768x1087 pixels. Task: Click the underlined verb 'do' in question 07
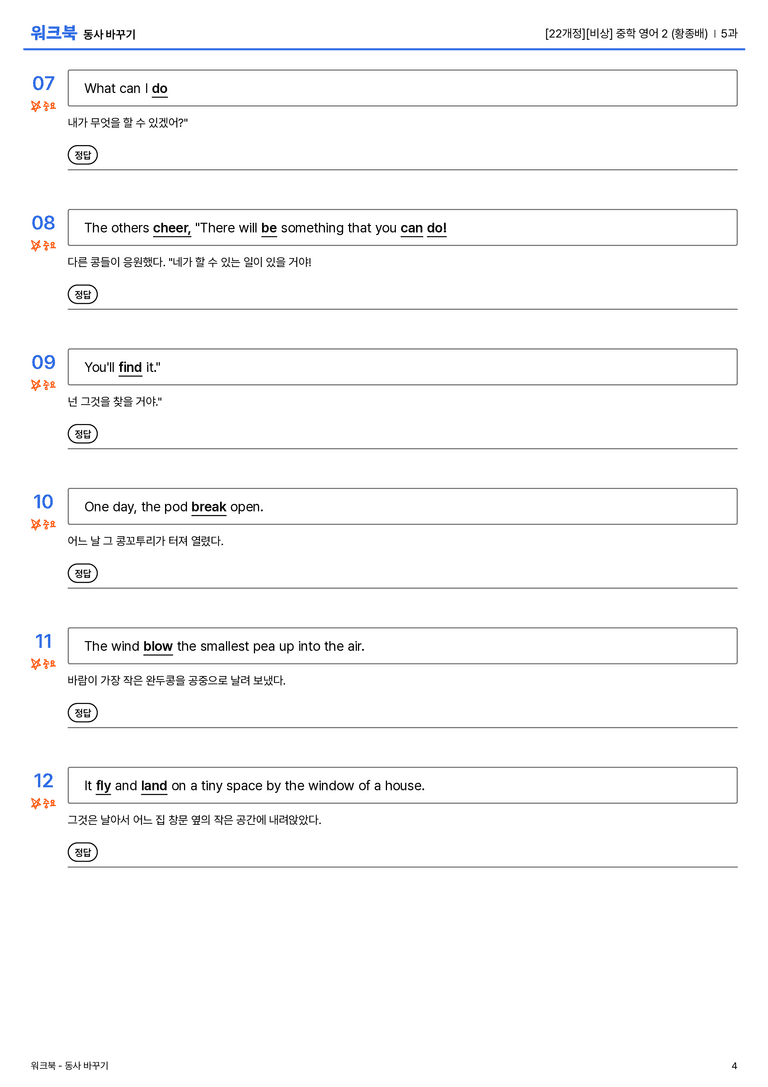[x=159, y=89]
